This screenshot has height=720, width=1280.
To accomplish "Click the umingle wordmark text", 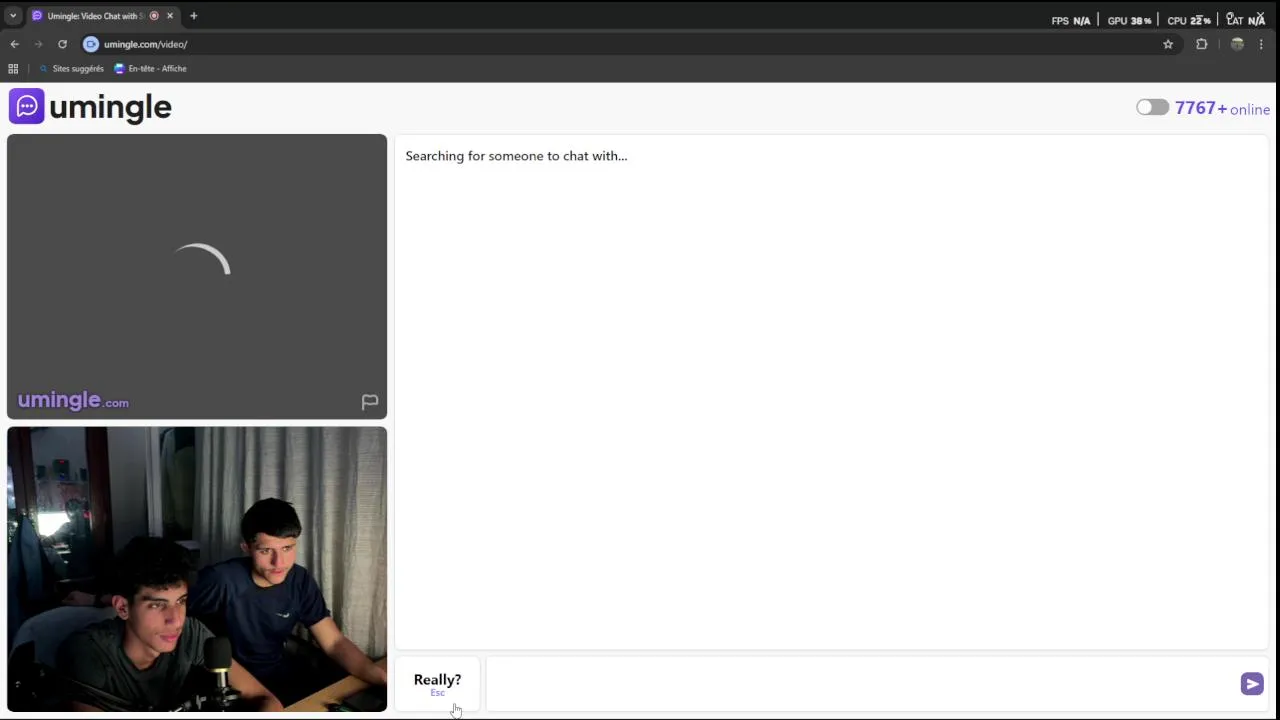I will coord(110,107).
